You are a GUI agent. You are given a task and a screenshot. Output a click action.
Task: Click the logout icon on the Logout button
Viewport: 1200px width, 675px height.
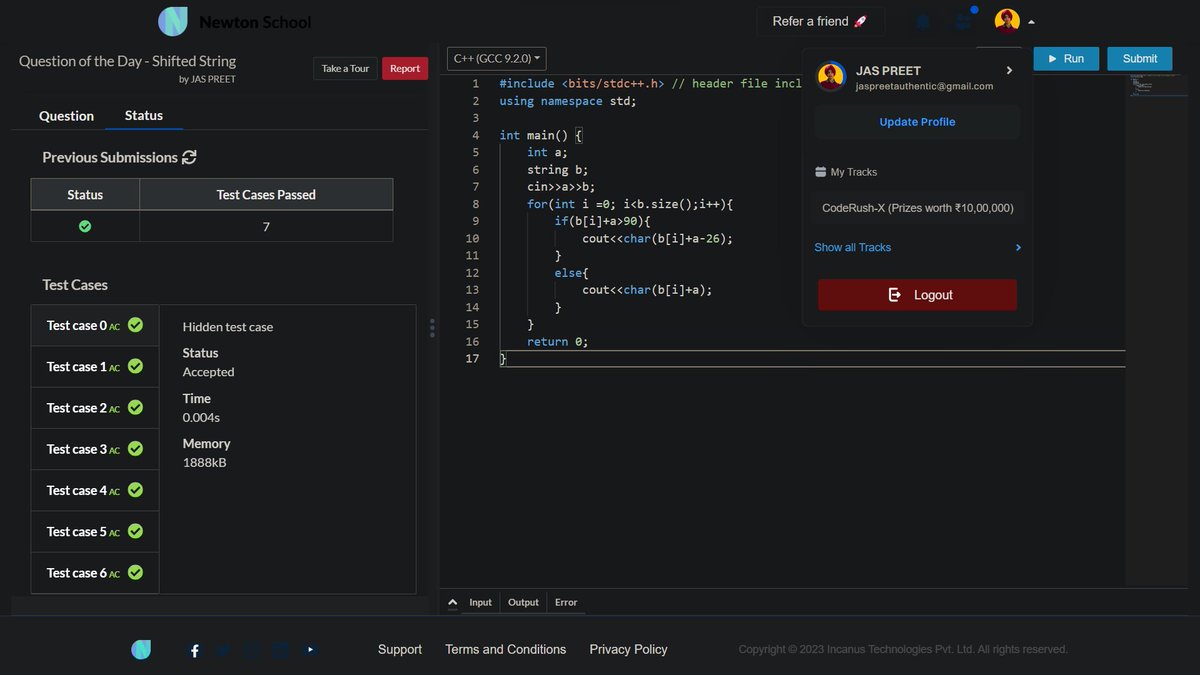(895, 294)
